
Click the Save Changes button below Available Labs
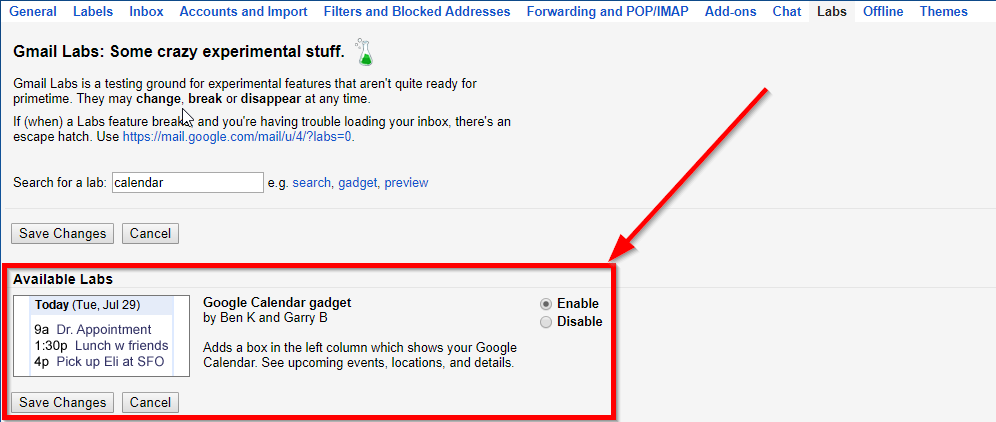tap(62, 402)
